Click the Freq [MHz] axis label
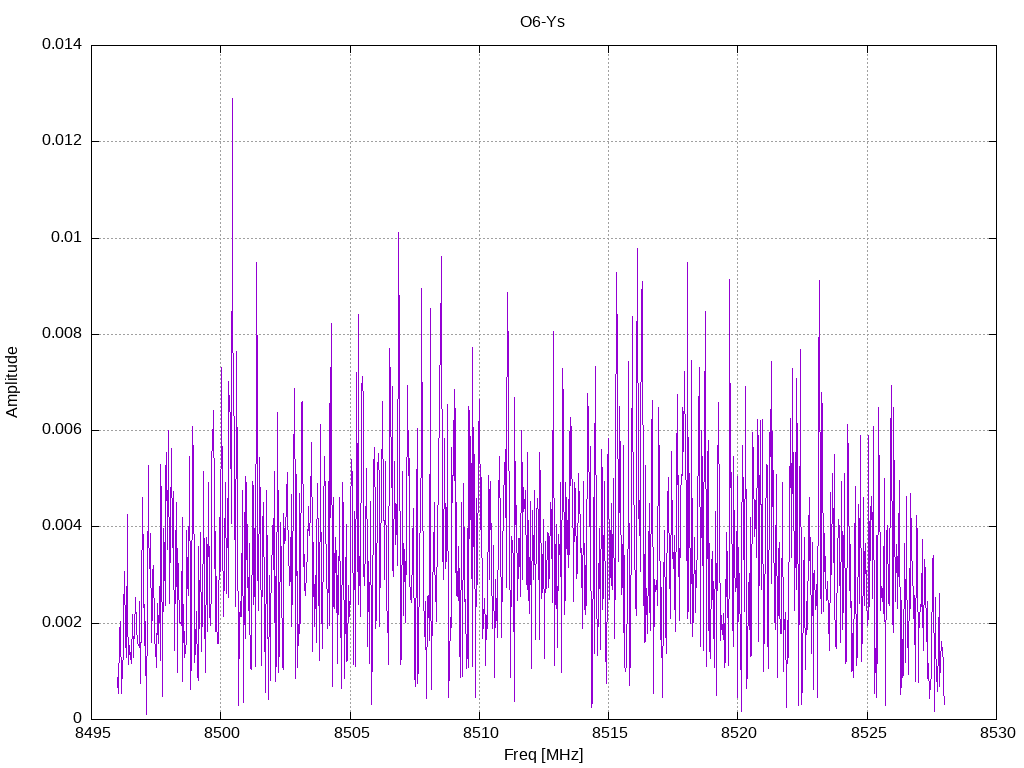The image size is (1024, 768). click(x=543, y=755)
